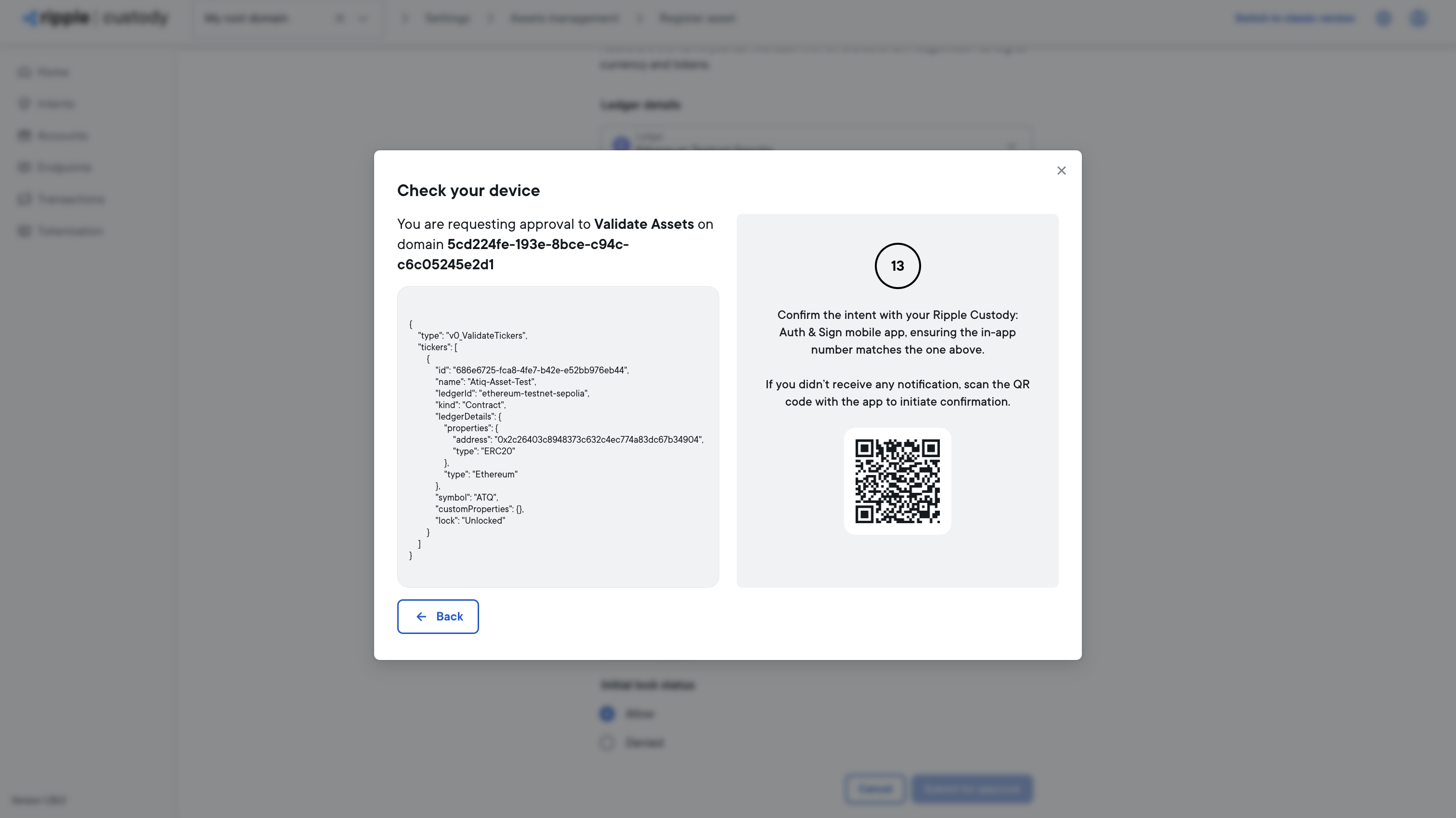
Task: Click the circled confirmation number 13
Action: [x=897, y=266]
